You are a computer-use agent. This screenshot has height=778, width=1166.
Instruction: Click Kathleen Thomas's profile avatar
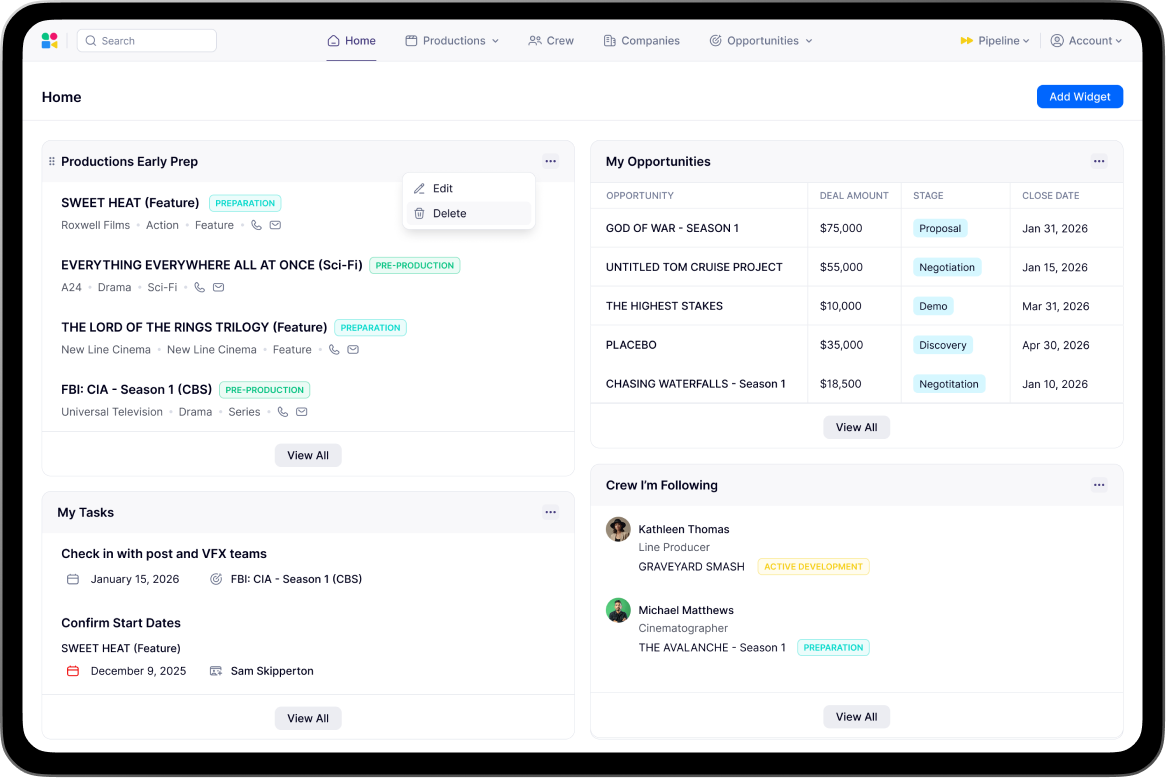618,530
